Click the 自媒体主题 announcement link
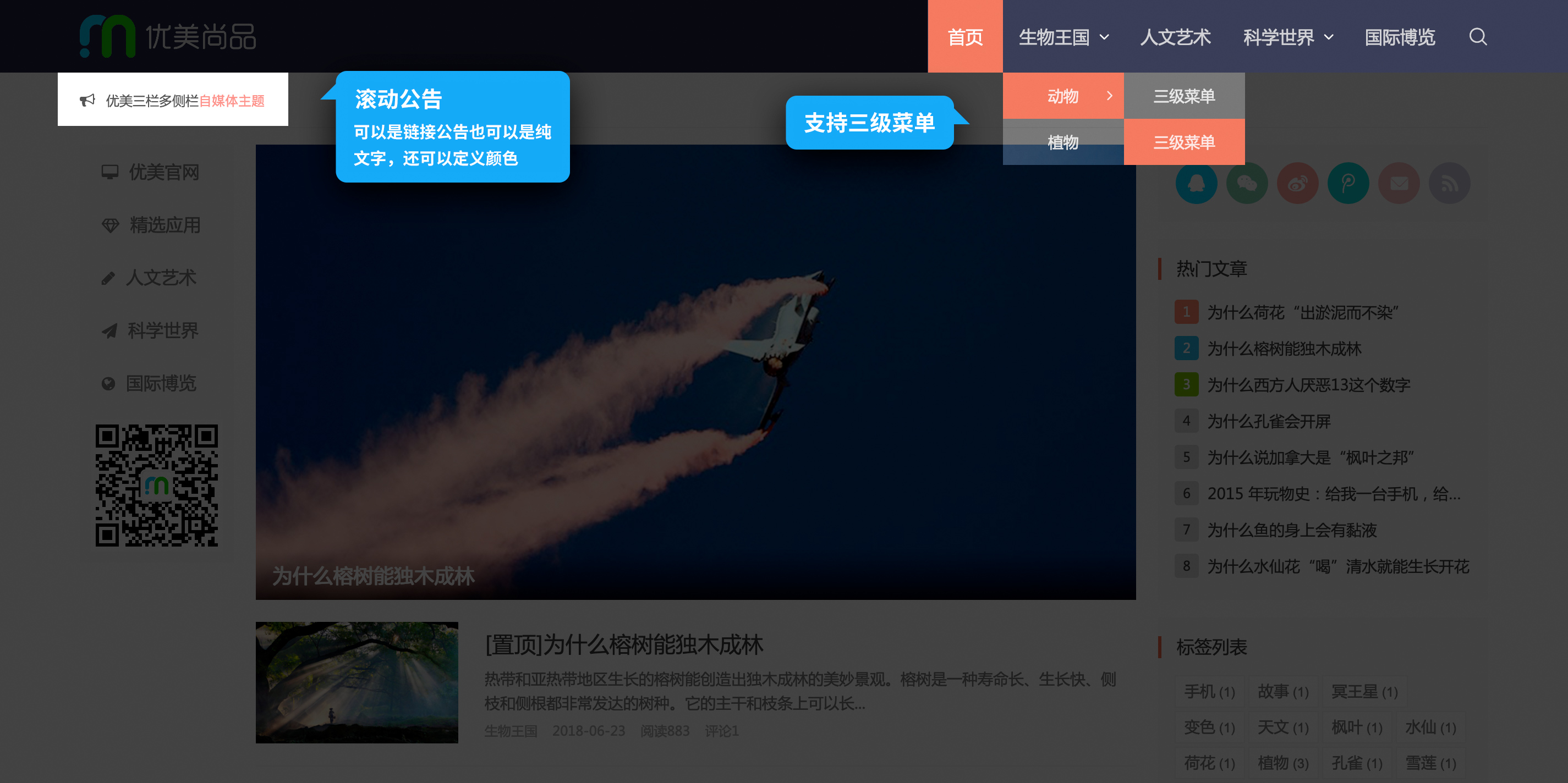The width and height of the screenshot is (1568, 783). (x=232, y=101)
